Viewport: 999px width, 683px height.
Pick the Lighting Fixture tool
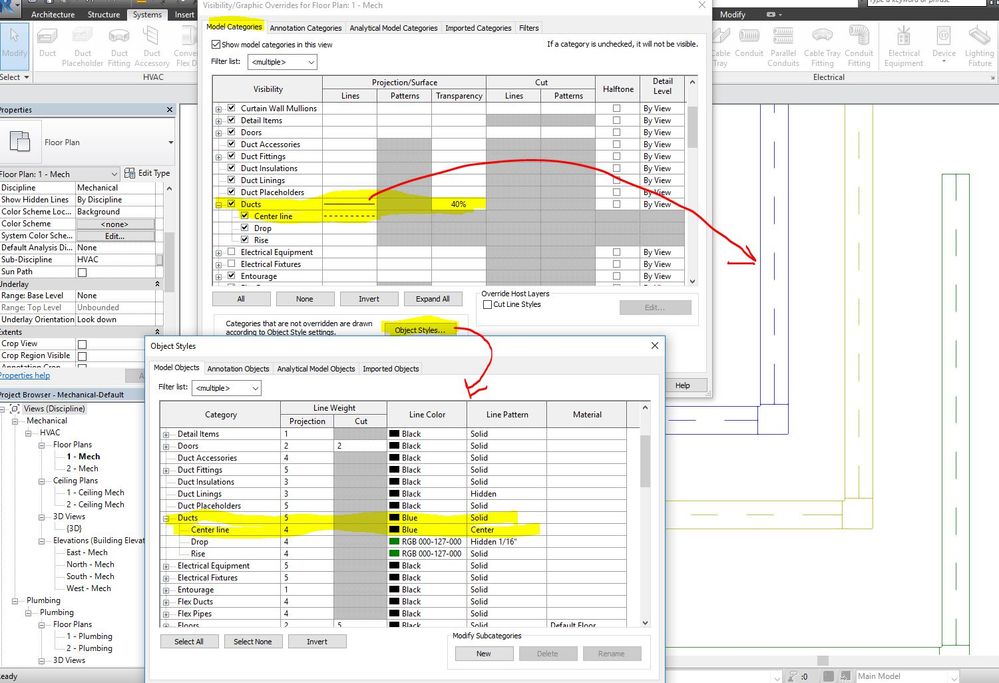[x=979, y=46]
